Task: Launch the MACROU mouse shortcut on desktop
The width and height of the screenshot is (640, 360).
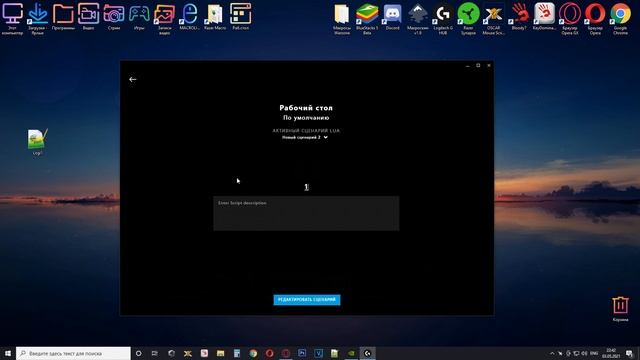Action: tap(190, 17)
